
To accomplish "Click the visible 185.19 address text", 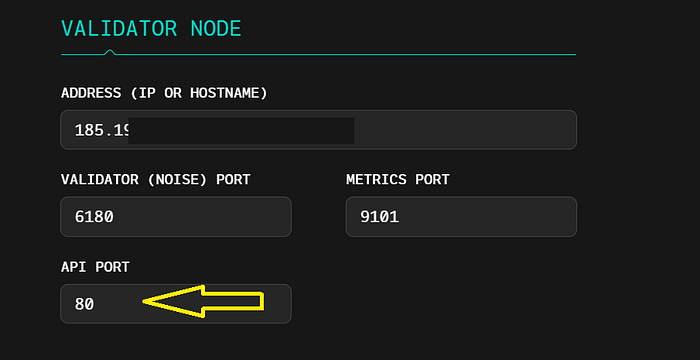I will (x=102, y=130).
